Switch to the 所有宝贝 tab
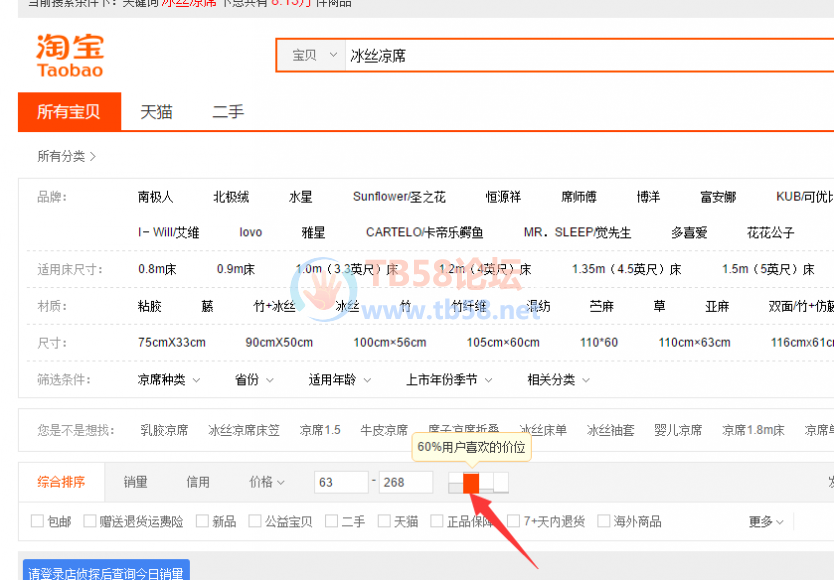The width and height of the screenshot is (834, 580). pyautogui.click(x=69, y=112)
